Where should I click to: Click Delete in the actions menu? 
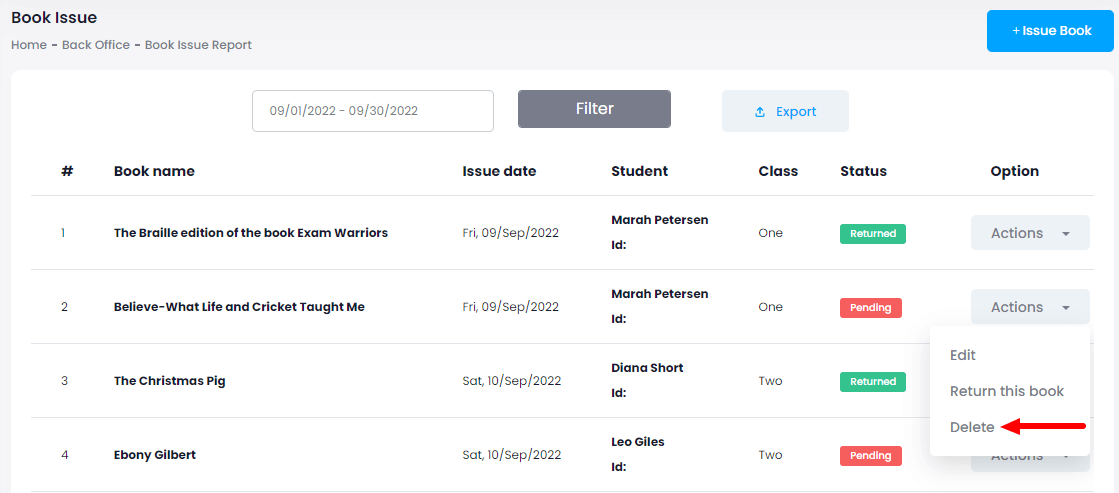pyautogui.click(x=972, y=427)
